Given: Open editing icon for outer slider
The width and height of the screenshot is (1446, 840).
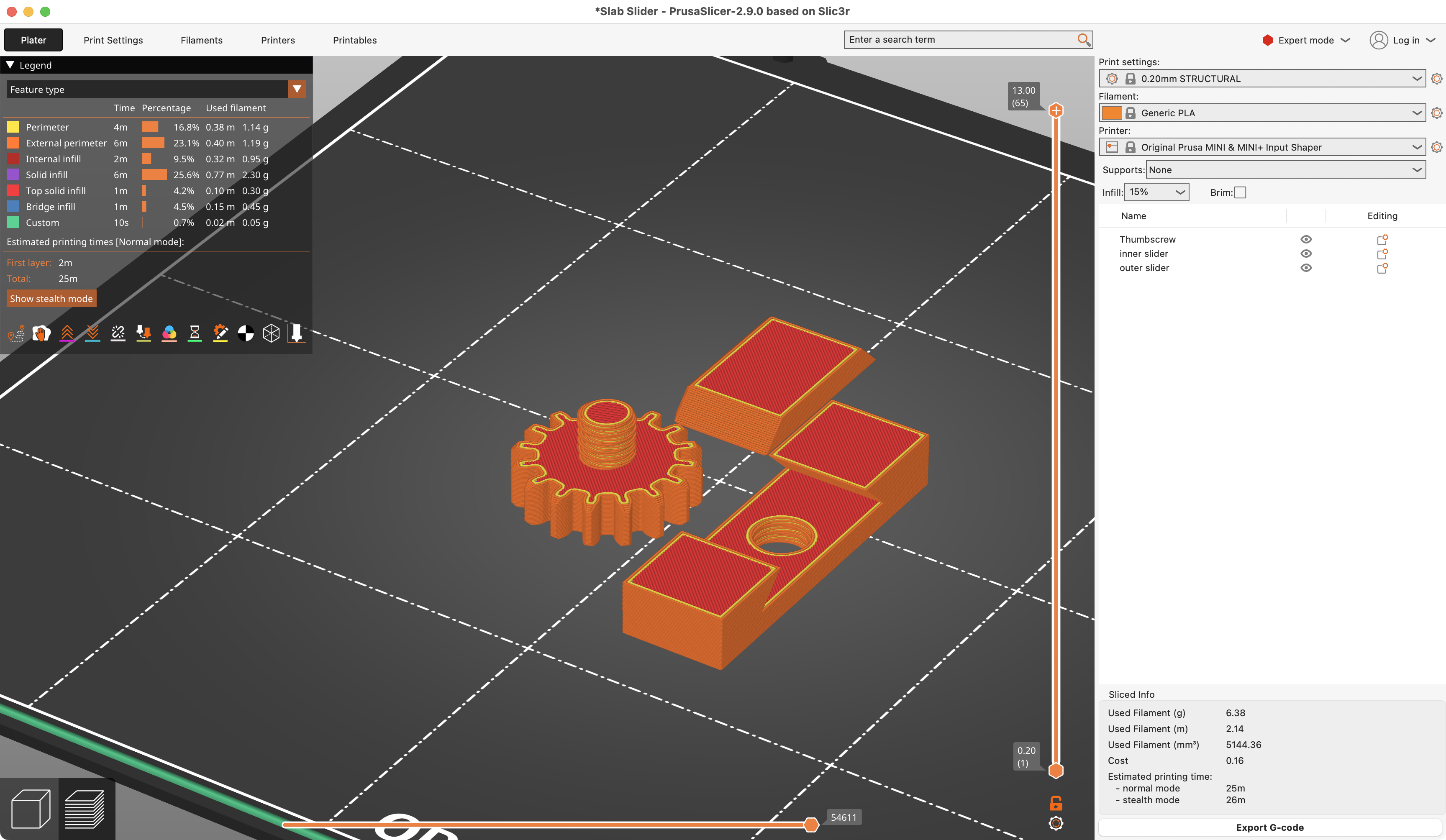Looking at the screenshot, I should click(x=1382, y=268).
